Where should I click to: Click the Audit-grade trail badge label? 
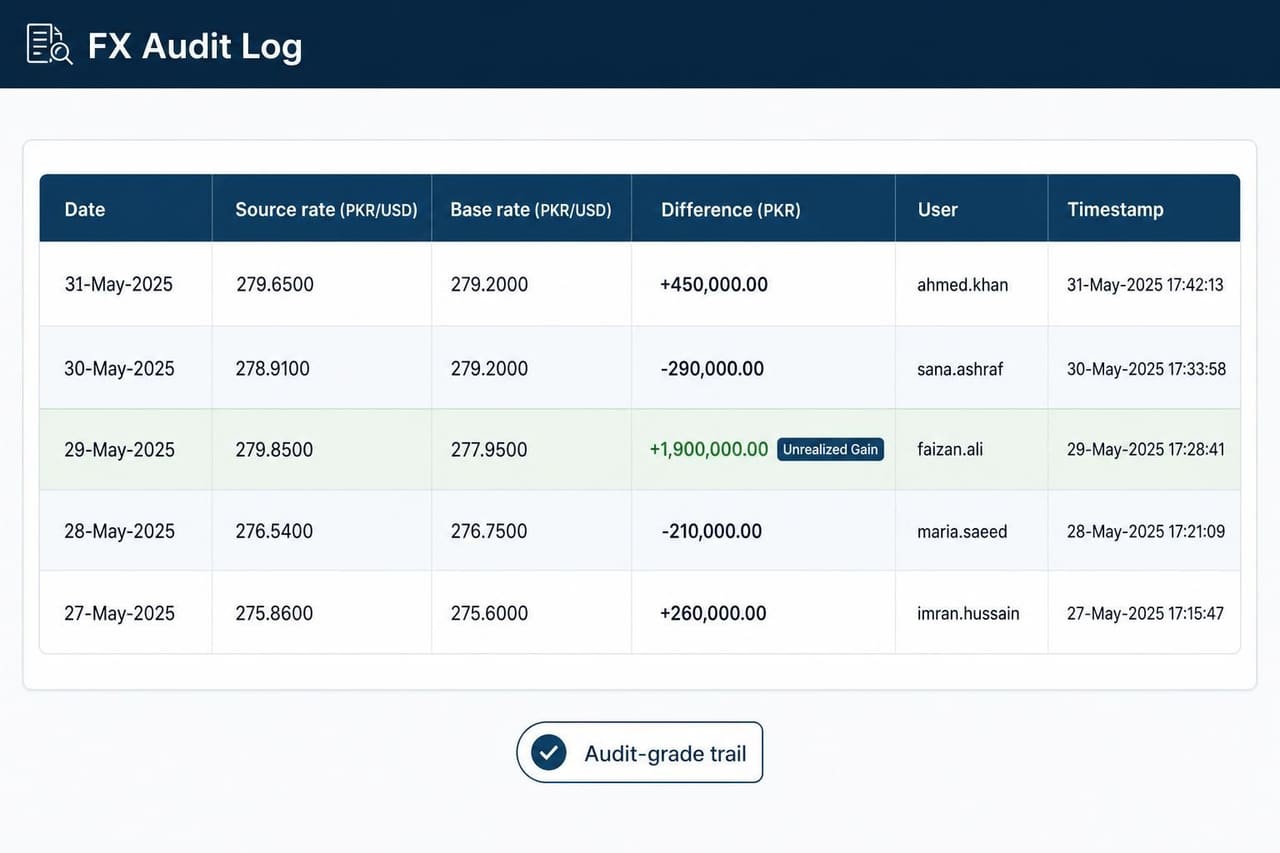pos(665,754)
